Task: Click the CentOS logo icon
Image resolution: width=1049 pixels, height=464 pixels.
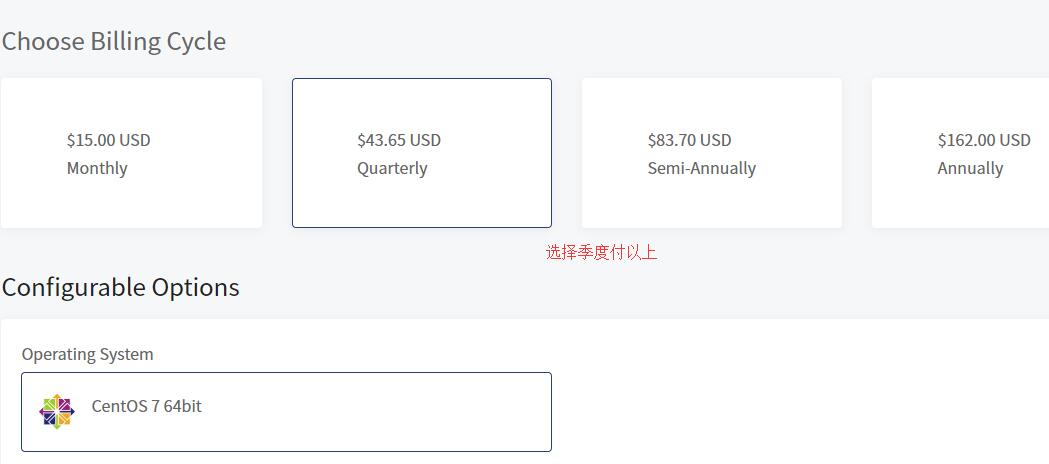Action: (57, 410)
